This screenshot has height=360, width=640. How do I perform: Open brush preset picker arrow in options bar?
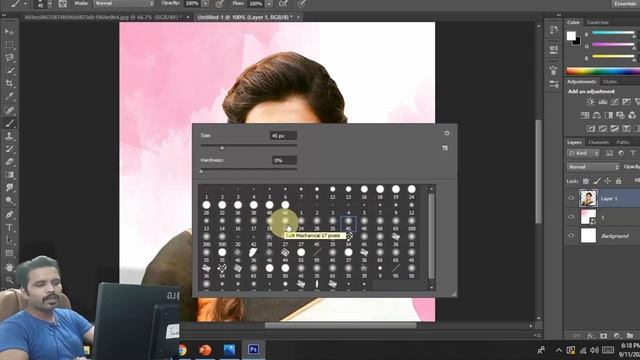coord(49,4)
